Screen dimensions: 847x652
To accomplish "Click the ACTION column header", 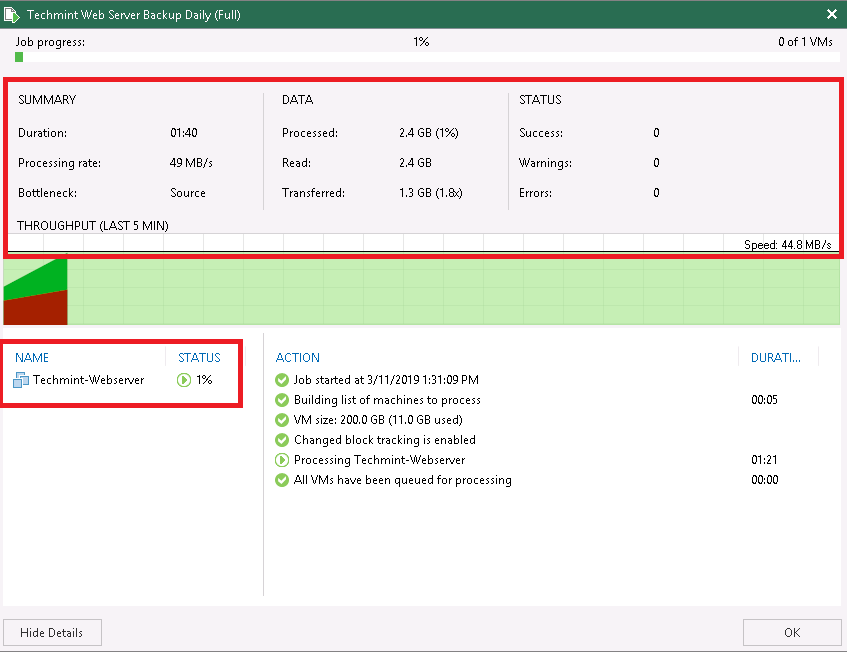I will (x=297, y=357).
